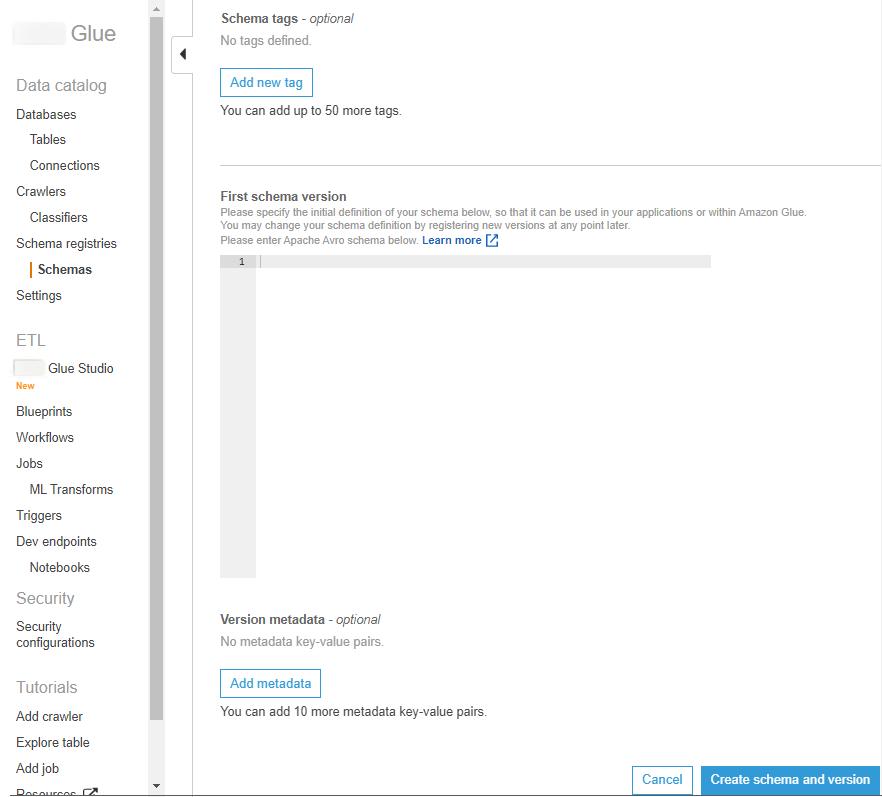Go to the Tables page
This screenshot has width=882, height=797.
click(x=48, y=140)
